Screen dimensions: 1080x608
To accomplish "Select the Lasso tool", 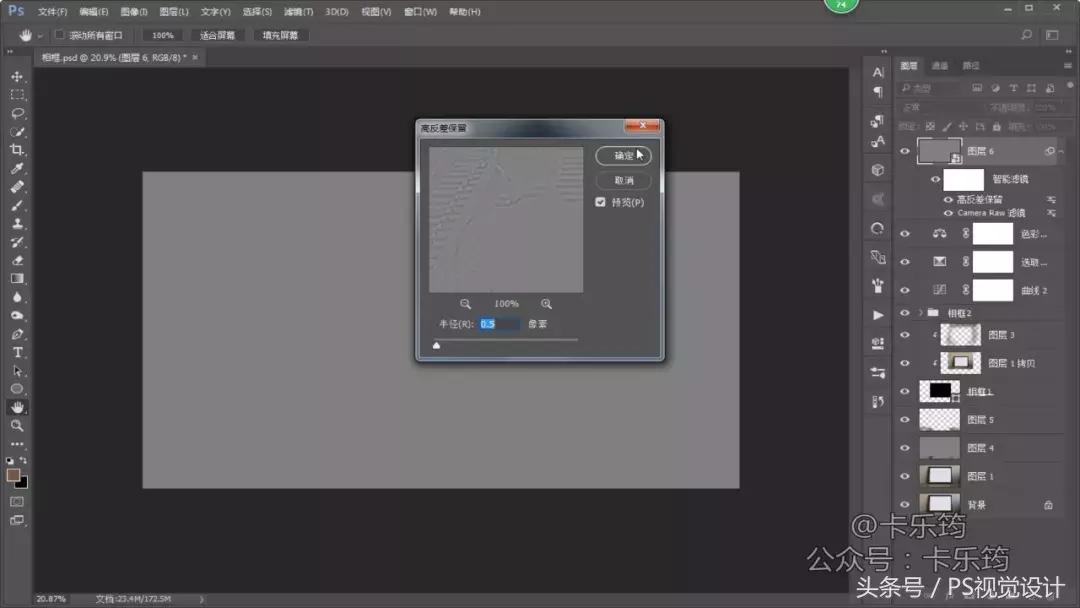I will [x=17, y=112].
